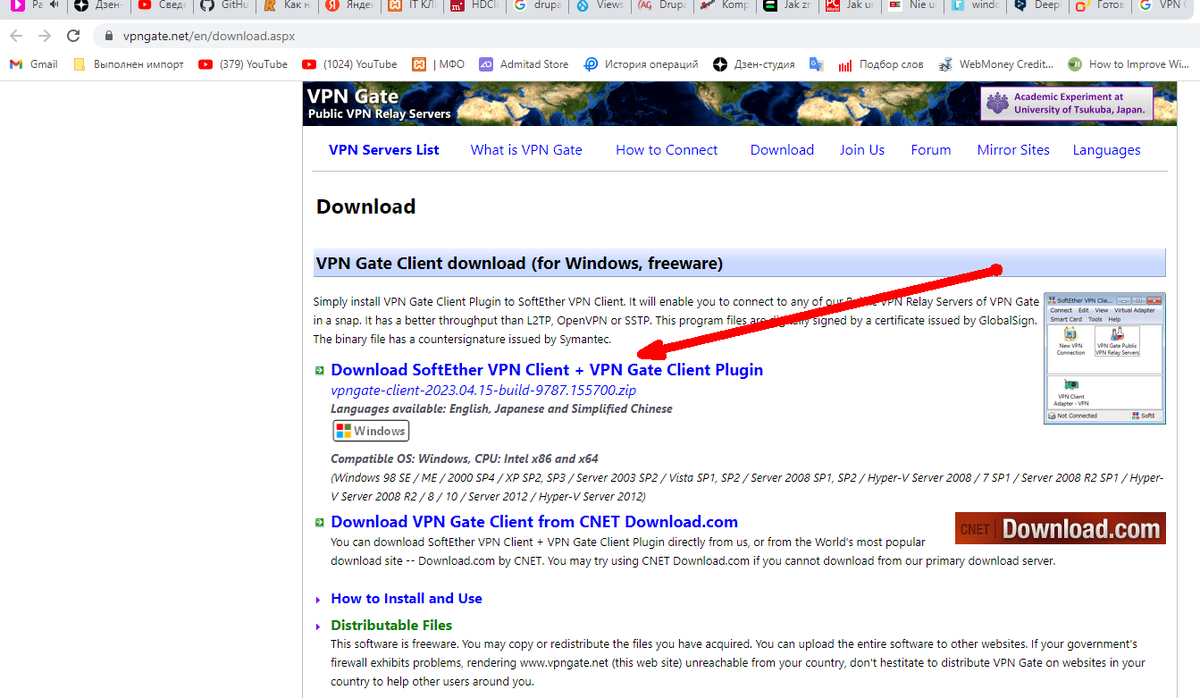This screenshot has width=1200, height=698.
Task: Switch to the 'Nie u' tab
Action: 910,6
